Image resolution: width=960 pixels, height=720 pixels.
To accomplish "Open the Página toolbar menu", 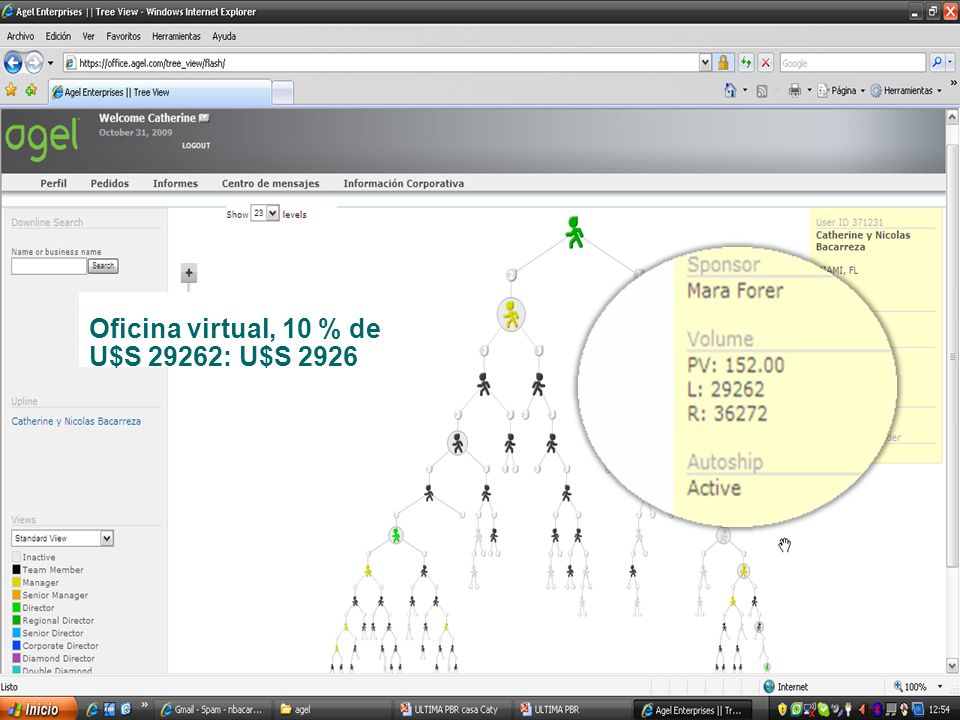I will coord(841,91).
